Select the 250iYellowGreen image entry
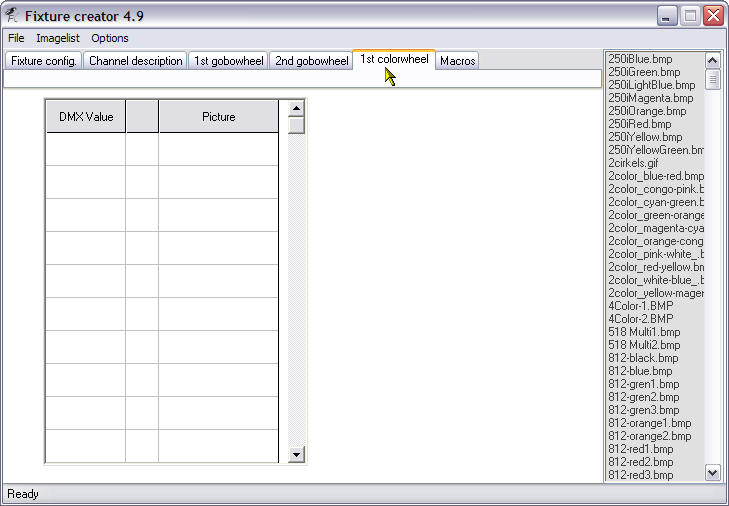 click(x=656, y=150)
